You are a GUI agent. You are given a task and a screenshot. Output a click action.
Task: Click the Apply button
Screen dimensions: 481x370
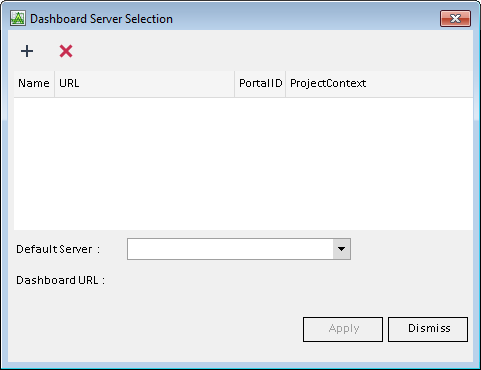pyautogui.click(x=343, y=329)
